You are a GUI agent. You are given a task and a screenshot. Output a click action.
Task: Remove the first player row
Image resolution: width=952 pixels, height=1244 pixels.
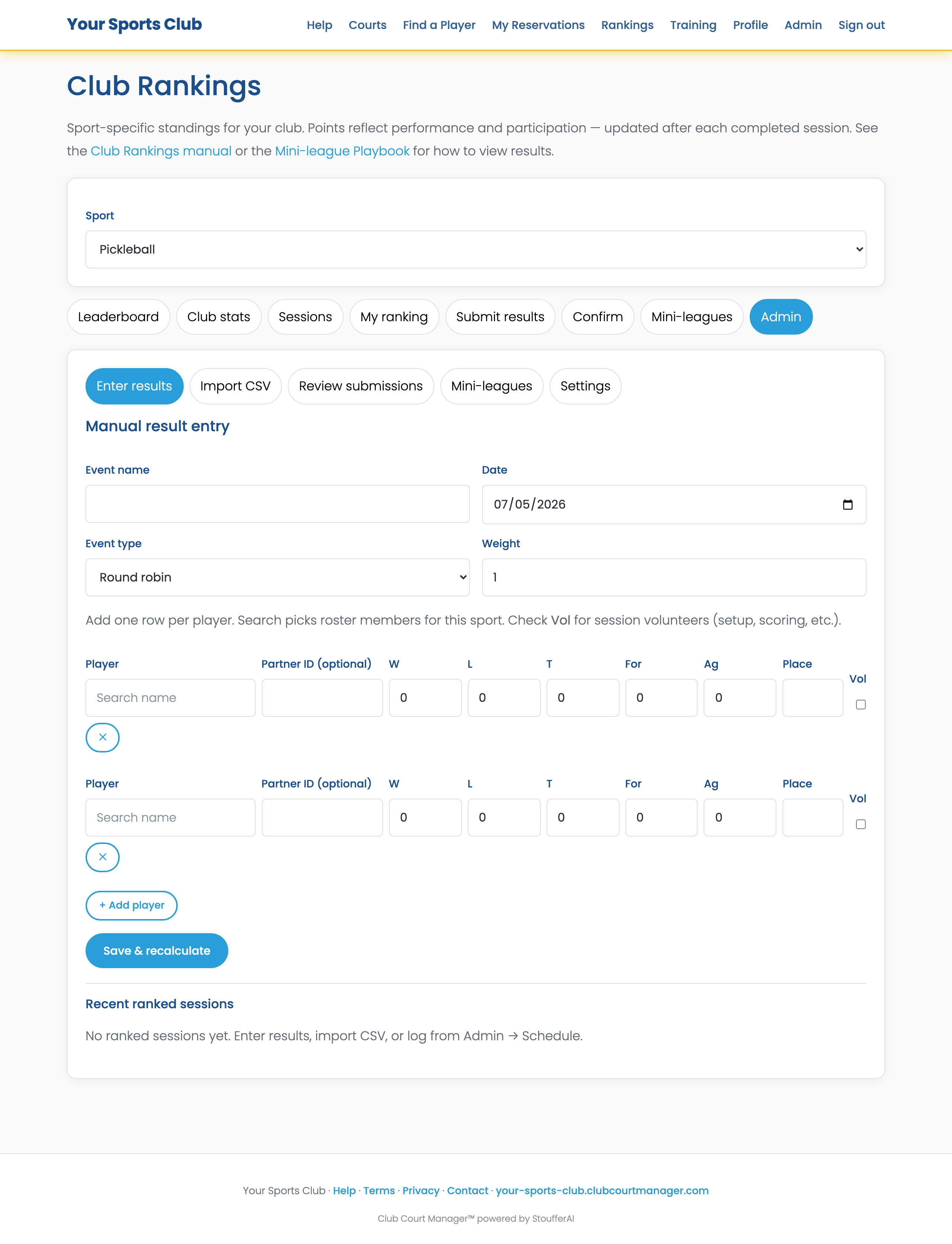pos(103,737)
